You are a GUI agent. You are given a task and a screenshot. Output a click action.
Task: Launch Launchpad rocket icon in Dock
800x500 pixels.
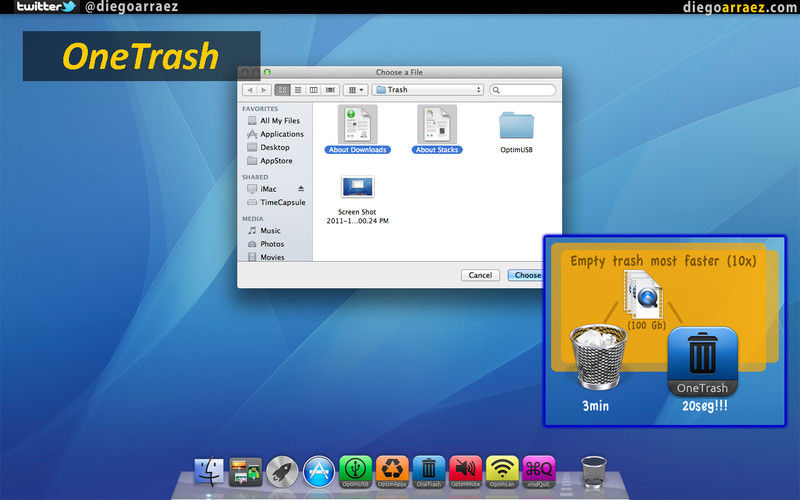pyautogui.click(x=282, y=471)
